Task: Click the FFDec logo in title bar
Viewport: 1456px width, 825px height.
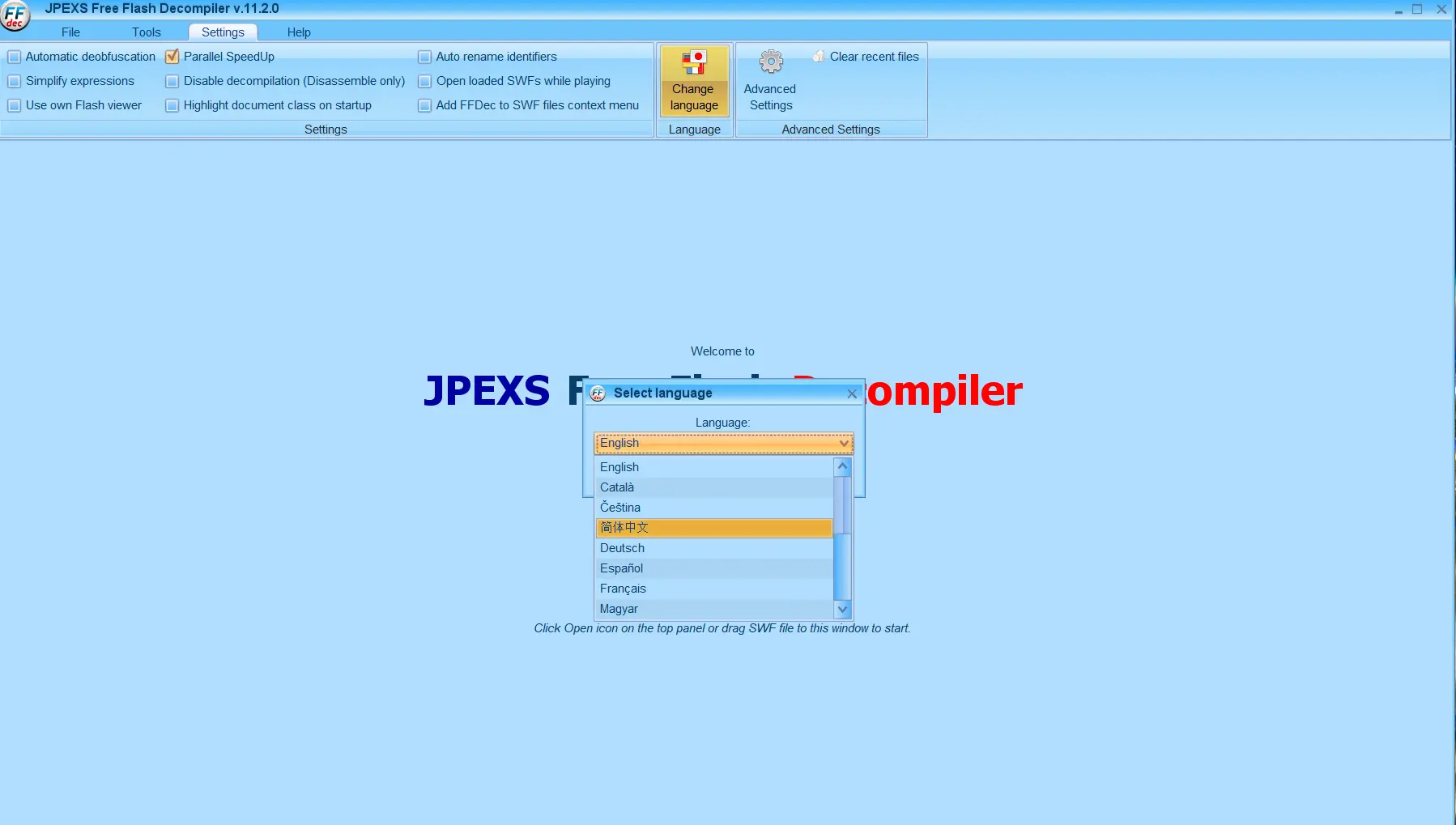Action: point(14,14)
